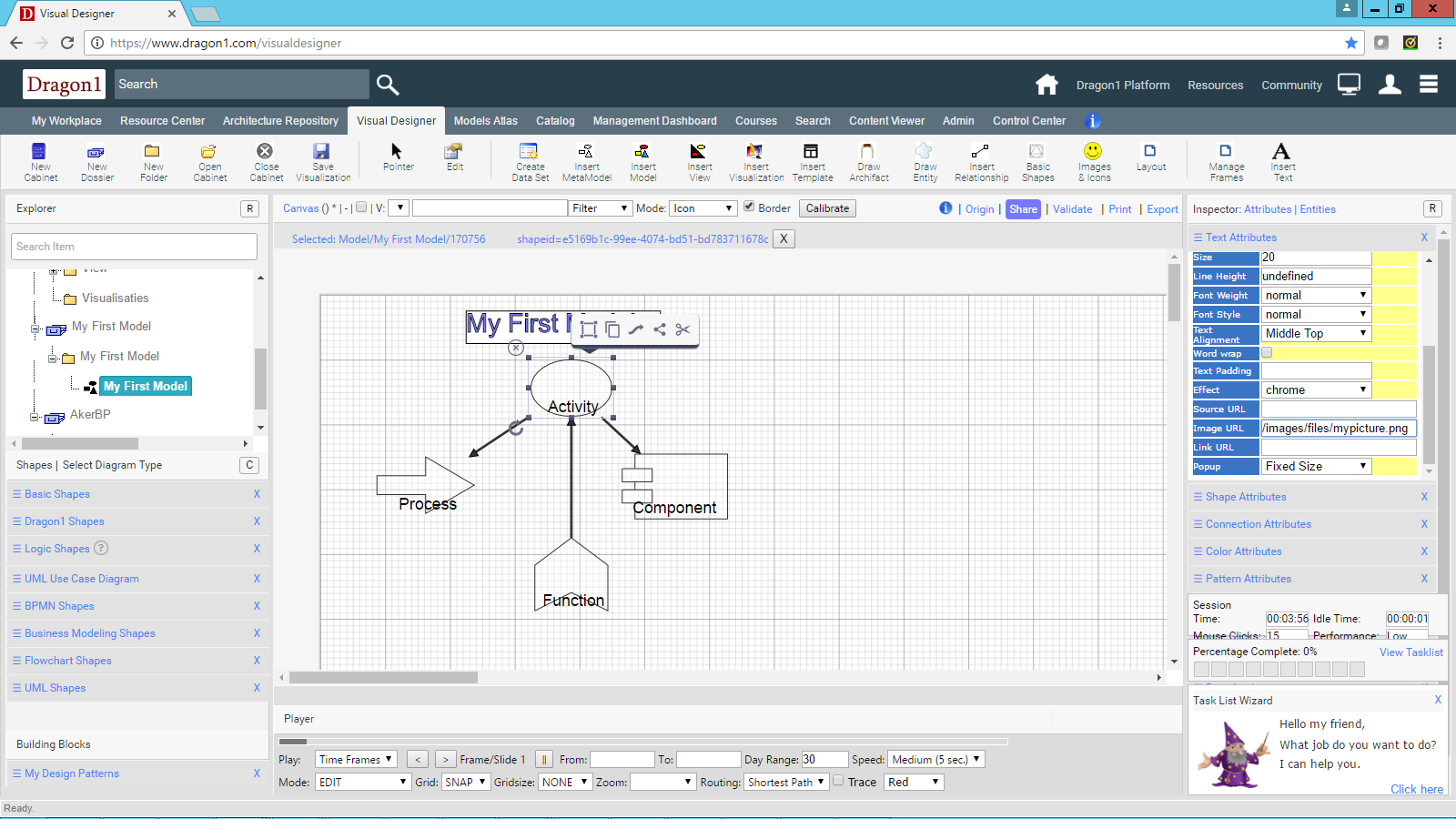The width and height of the screenshot is (1456, 819).
Task: Toggle the Word wrap checkbox
Action: click(1267, 352)
